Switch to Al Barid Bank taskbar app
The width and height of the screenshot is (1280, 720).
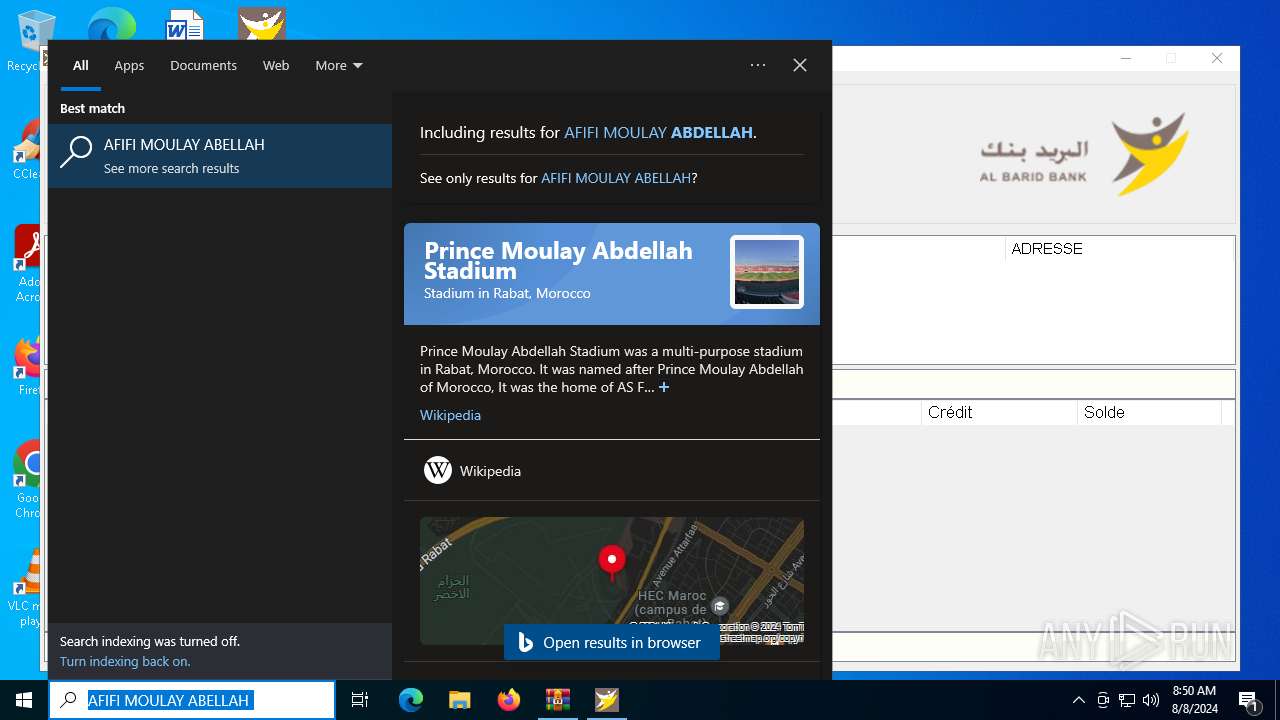606,700
